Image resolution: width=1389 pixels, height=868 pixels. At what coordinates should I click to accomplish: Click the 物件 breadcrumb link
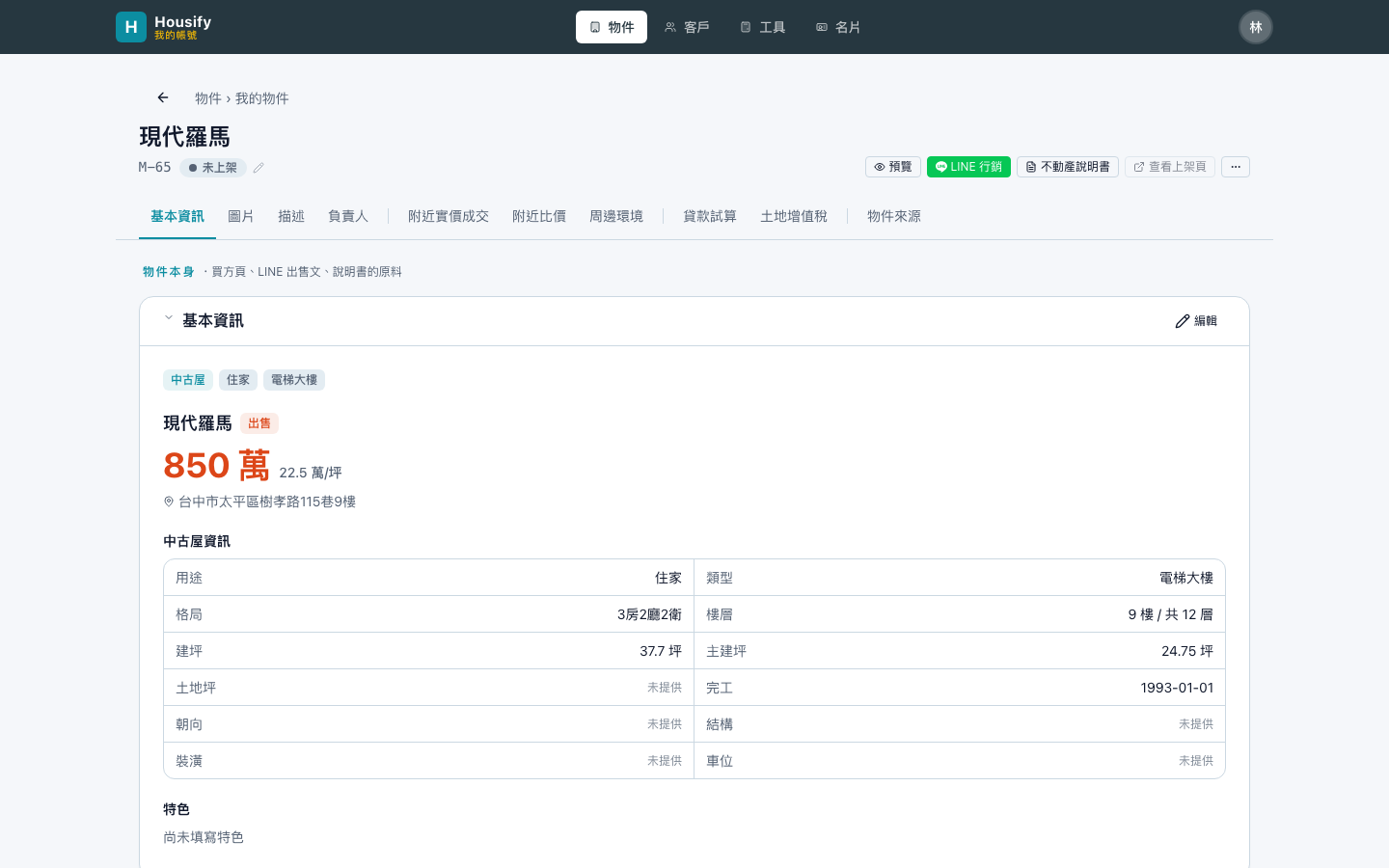point(208,98)
